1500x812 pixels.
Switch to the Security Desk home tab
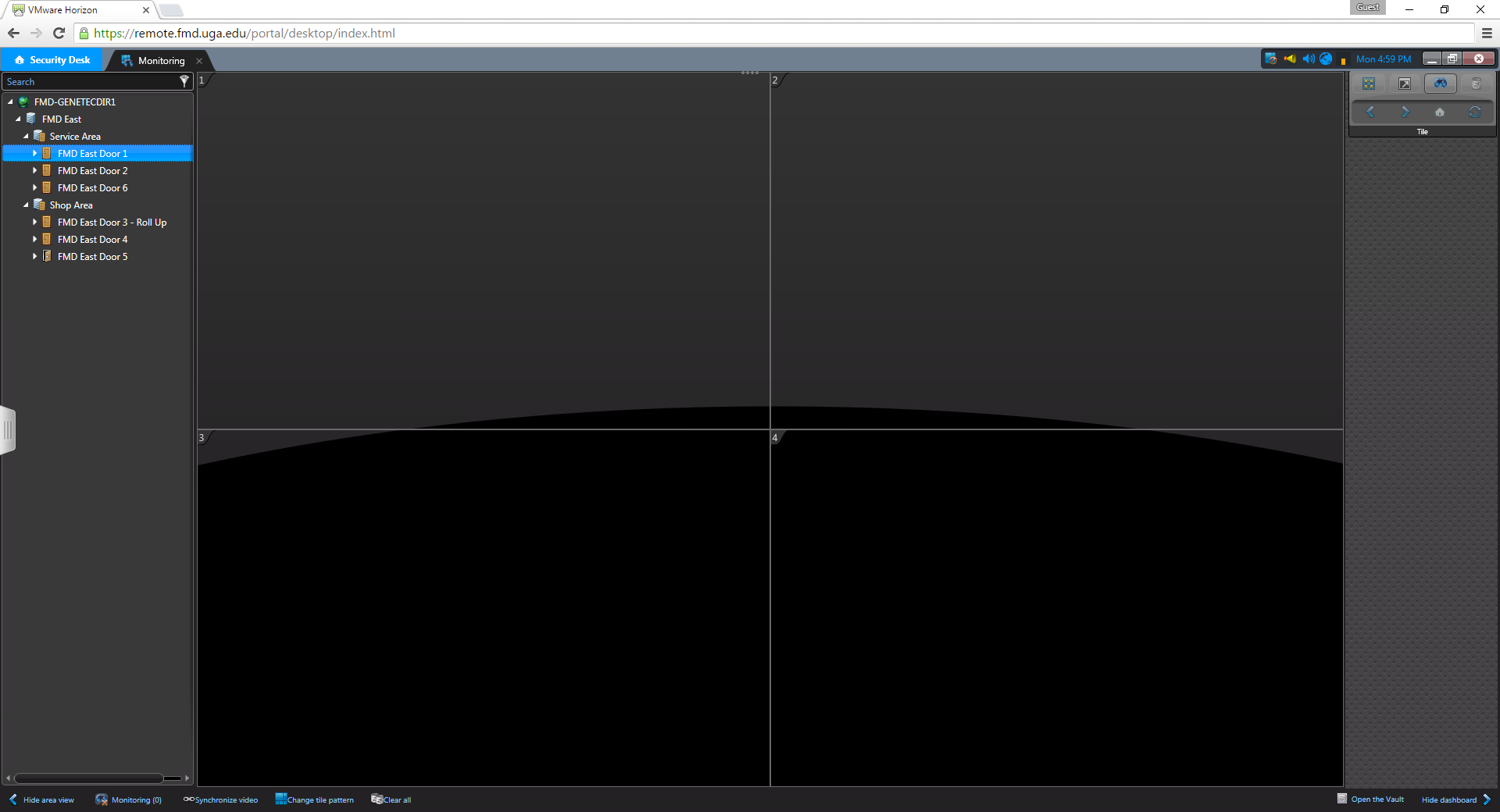(x=52, y=60)
